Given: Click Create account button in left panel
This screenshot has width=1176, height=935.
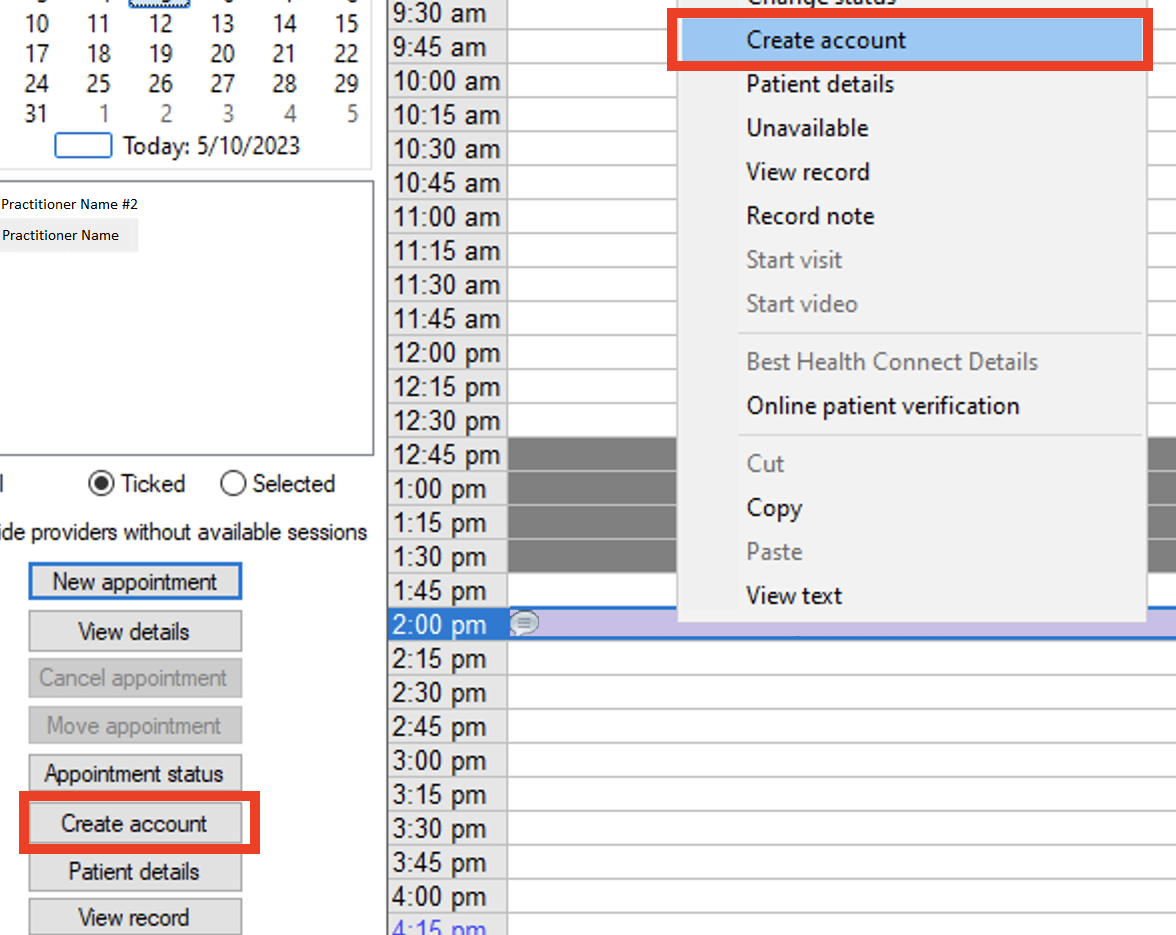Looking at the screenshot, I should coord(135,824).
